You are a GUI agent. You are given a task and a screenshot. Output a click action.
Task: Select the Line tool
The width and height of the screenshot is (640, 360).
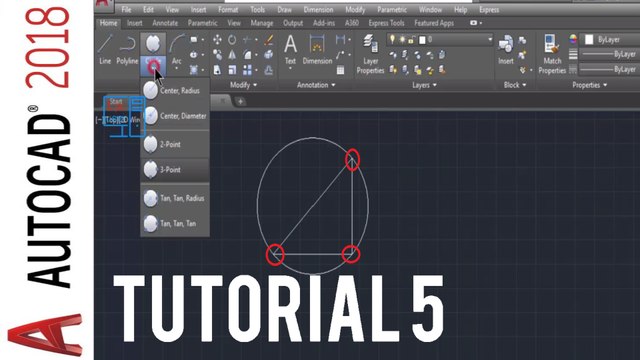tap(105, 50)
